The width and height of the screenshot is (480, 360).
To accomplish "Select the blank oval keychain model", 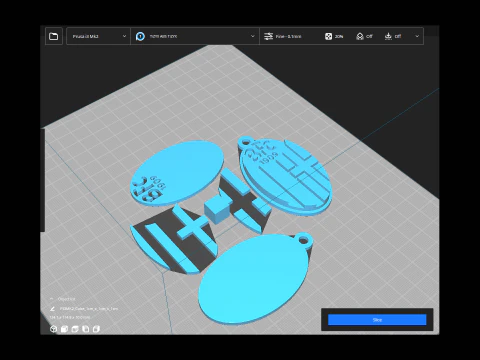I will point(255,279).
